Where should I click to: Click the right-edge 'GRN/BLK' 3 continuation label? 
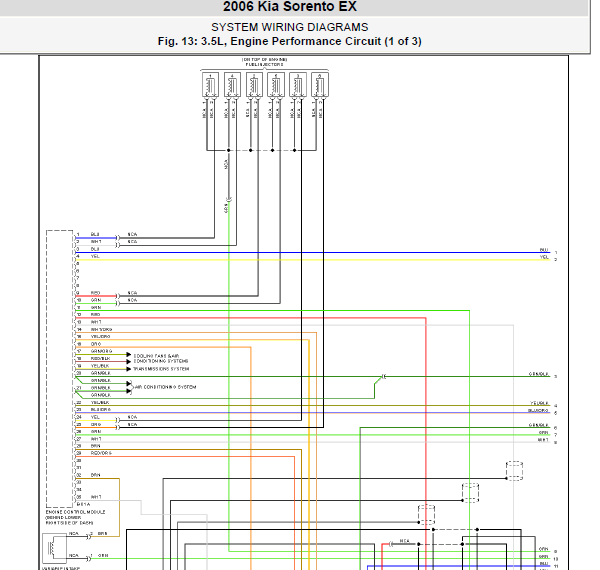(539, 374)
